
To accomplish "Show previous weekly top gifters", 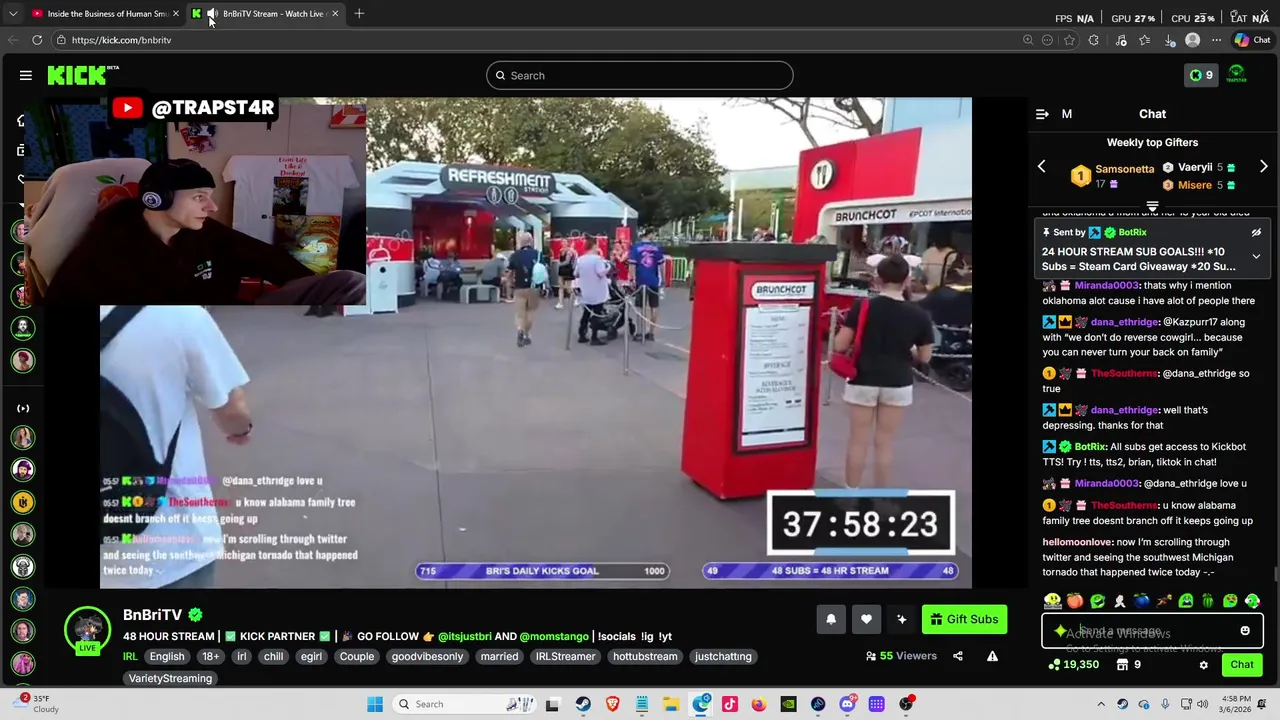I will pyautogui.click(x=1041, y=167).
